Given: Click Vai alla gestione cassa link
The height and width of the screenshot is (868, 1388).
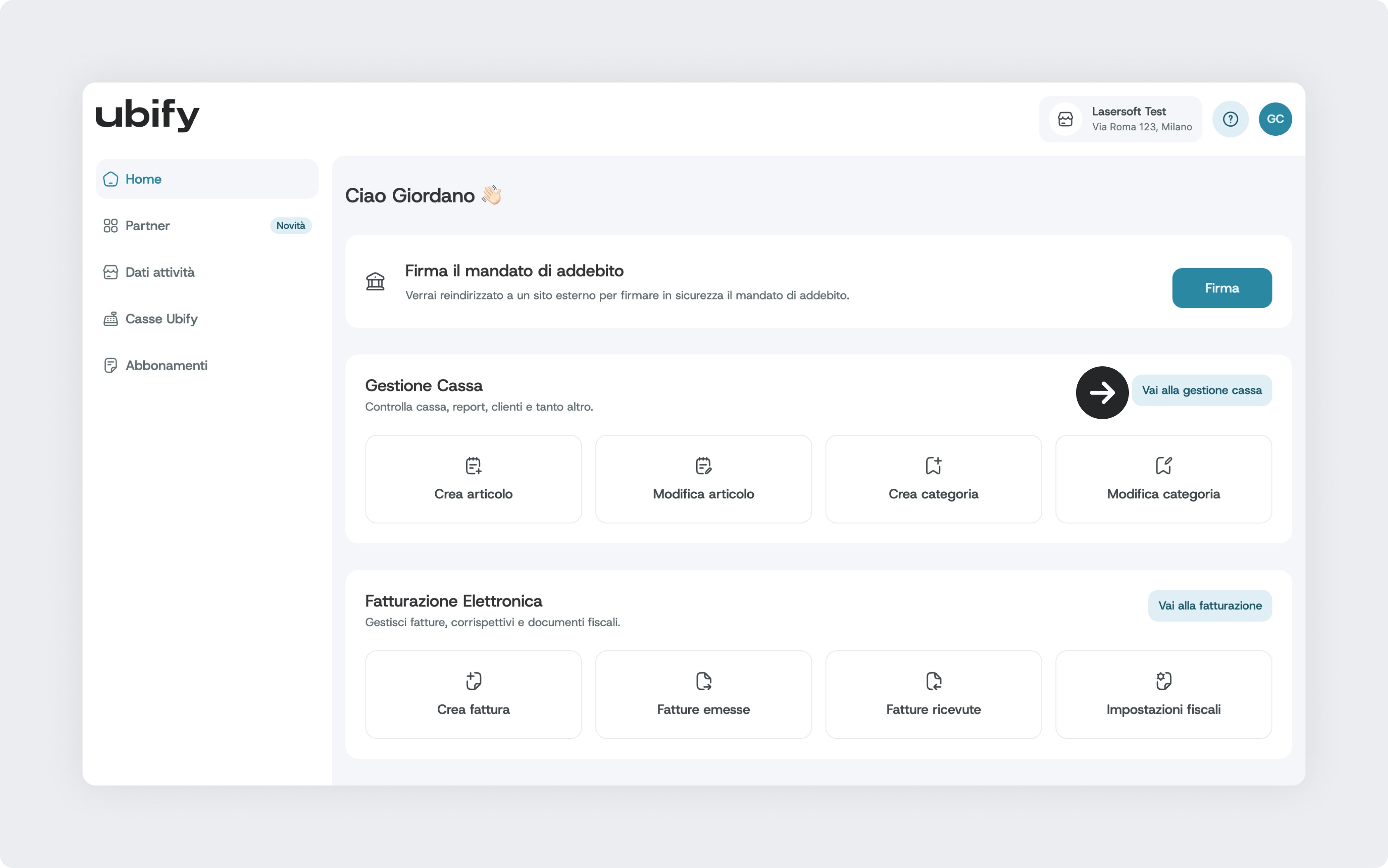Looking at the screenshot, I should point(1202,390).
